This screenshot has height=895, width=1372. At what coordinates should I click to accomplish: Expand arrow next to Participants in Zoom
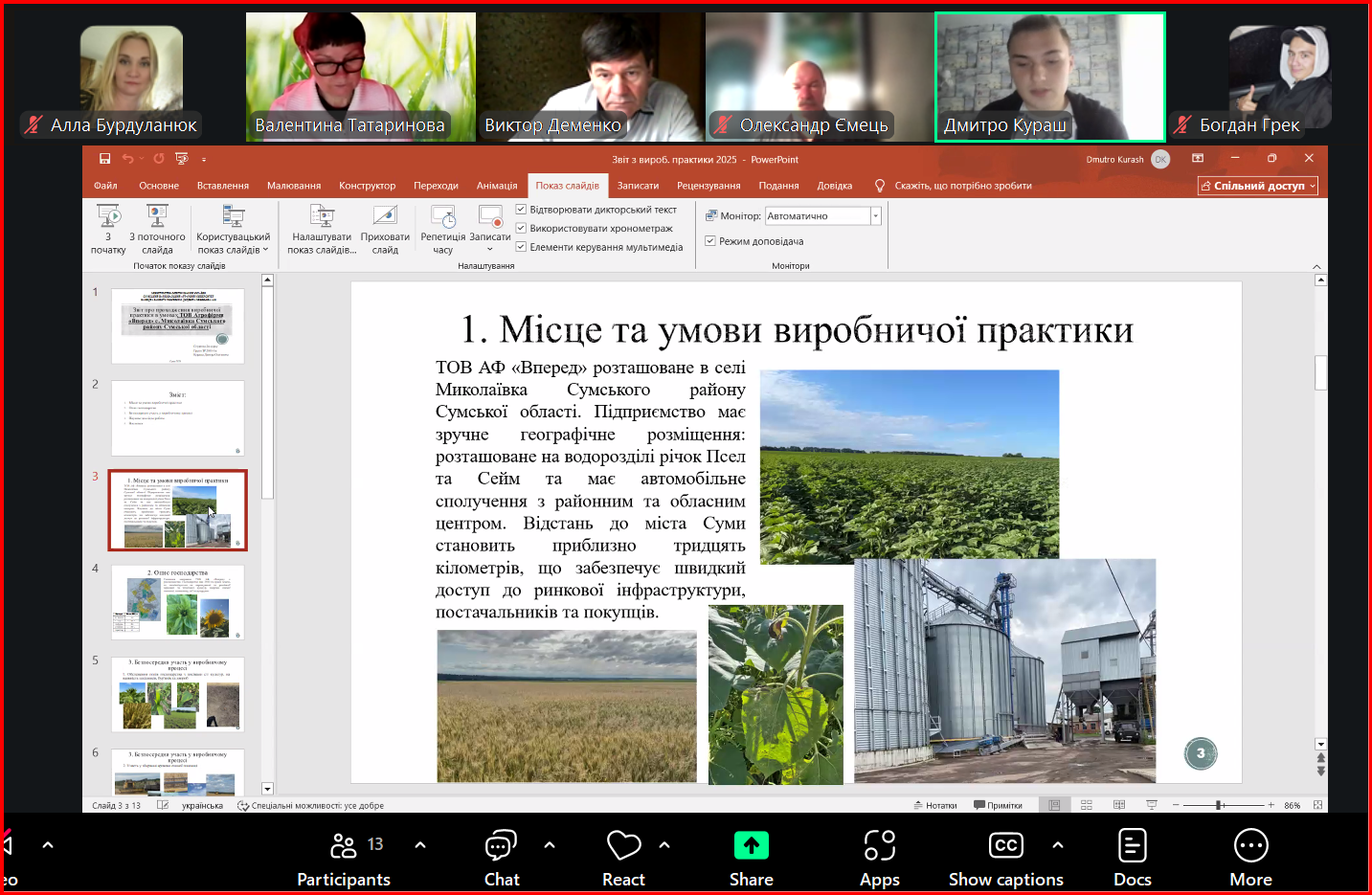[420, 845]
